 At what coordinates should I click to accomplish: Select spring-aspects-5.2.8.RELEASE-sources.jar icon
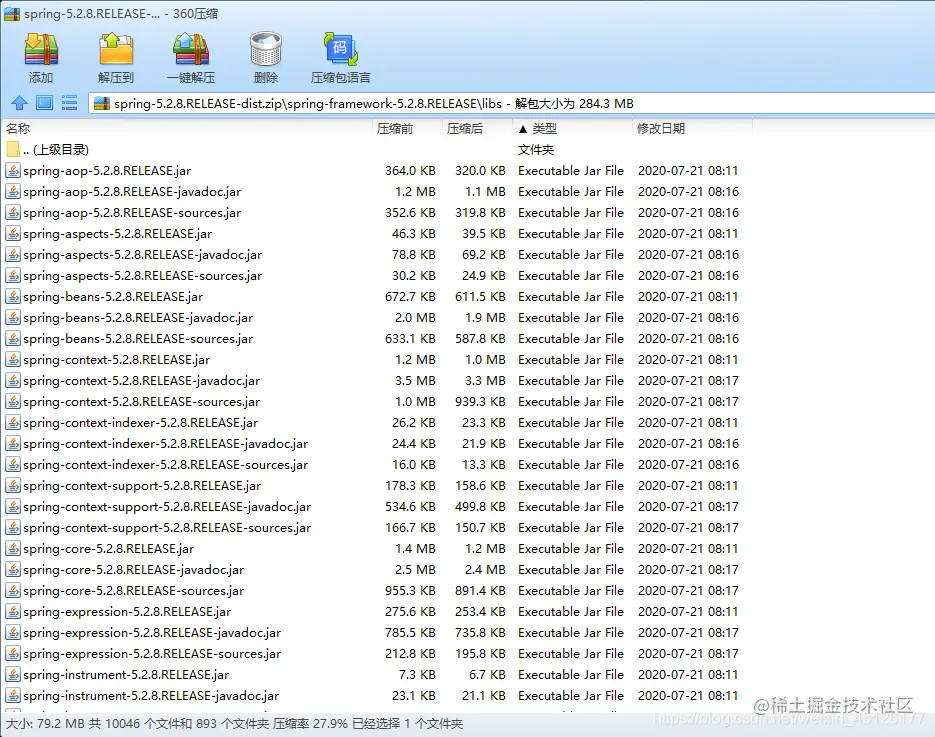coord(13,275)
